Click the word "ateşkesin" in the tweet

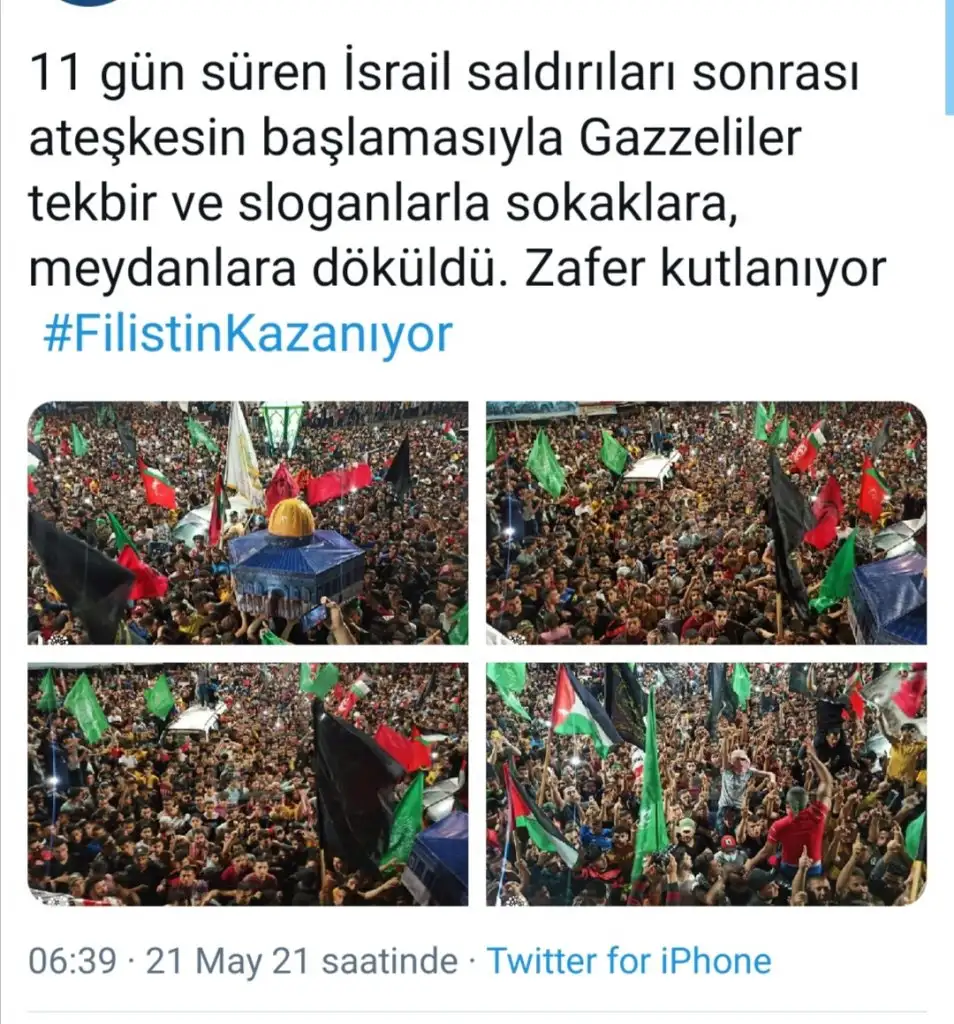(137, 138)
